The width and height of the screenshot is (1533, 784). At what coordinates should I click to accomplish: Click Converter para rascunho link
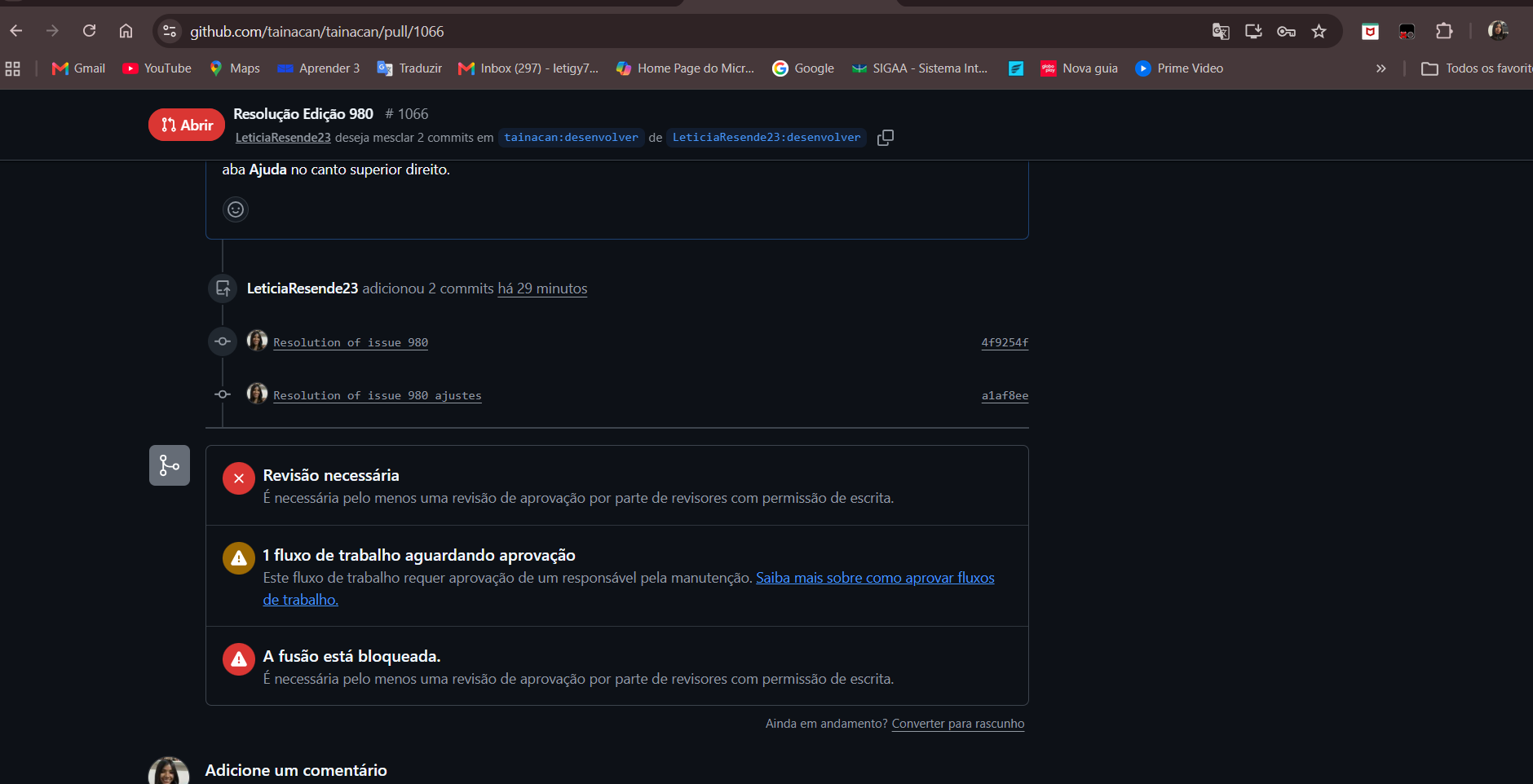[x=958, y=724]
